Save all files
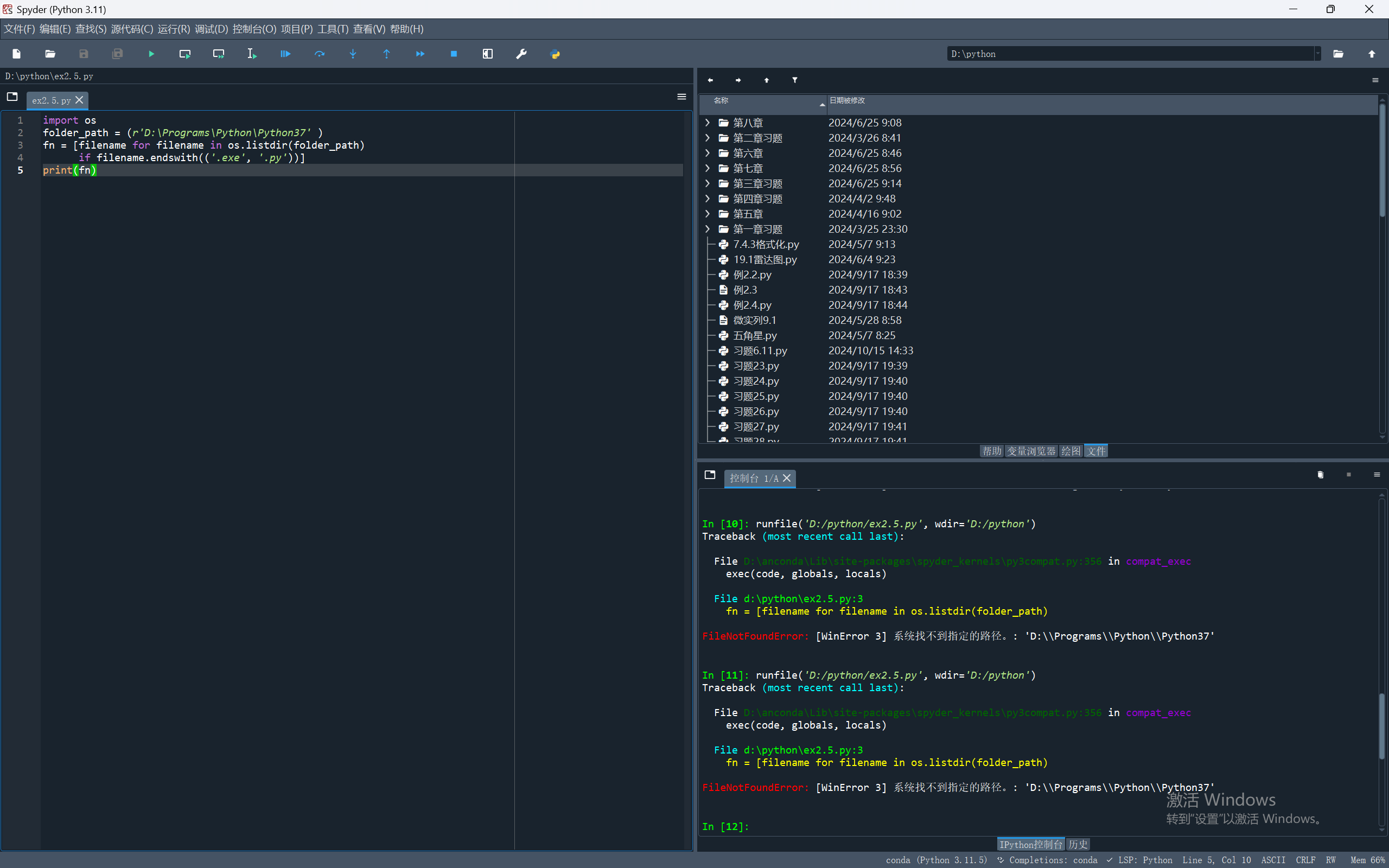Screen dimensions: 1389x868 pyautogui.click(x=118, y=54)
